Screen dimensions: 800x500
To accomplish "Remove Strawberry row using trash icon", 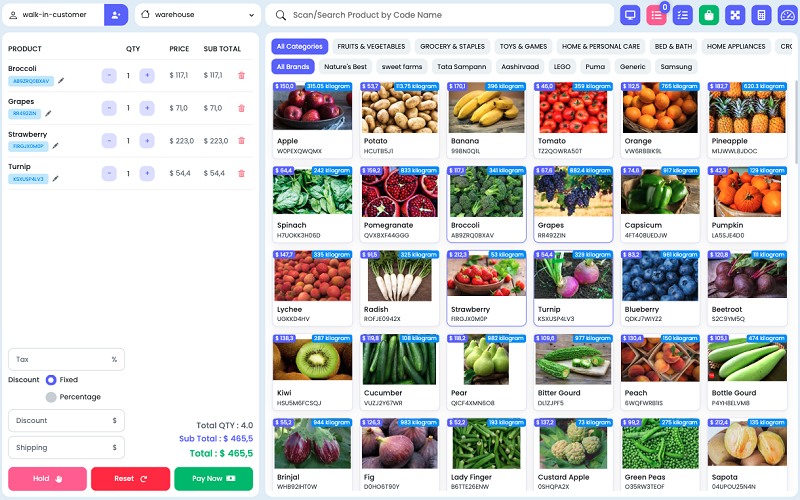I will pos(241,141).
